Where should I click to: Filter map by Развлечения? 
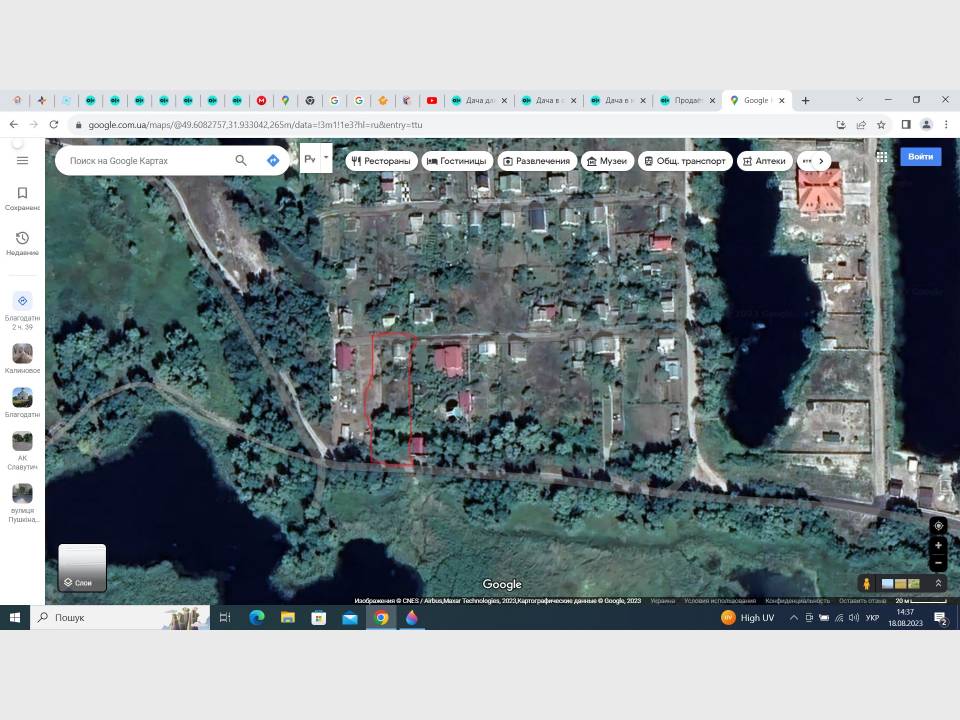[537, 161]
